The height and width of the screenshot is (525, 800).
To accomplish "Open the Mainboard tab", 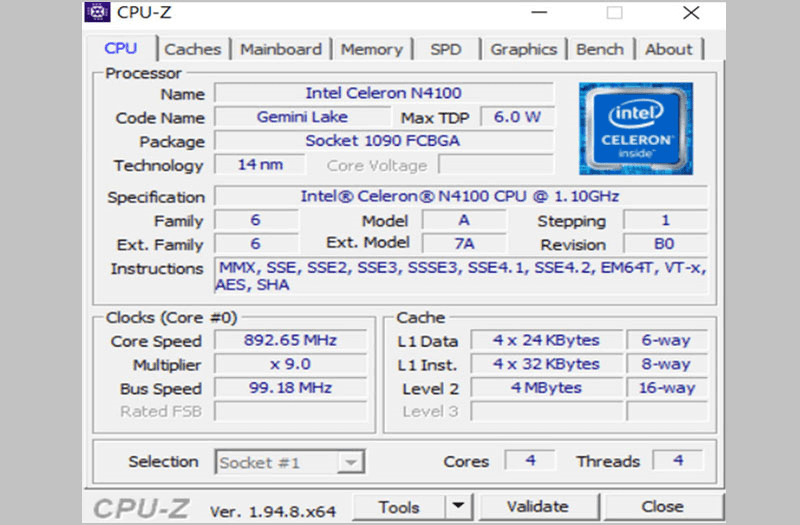I will (x=281, y=49).
